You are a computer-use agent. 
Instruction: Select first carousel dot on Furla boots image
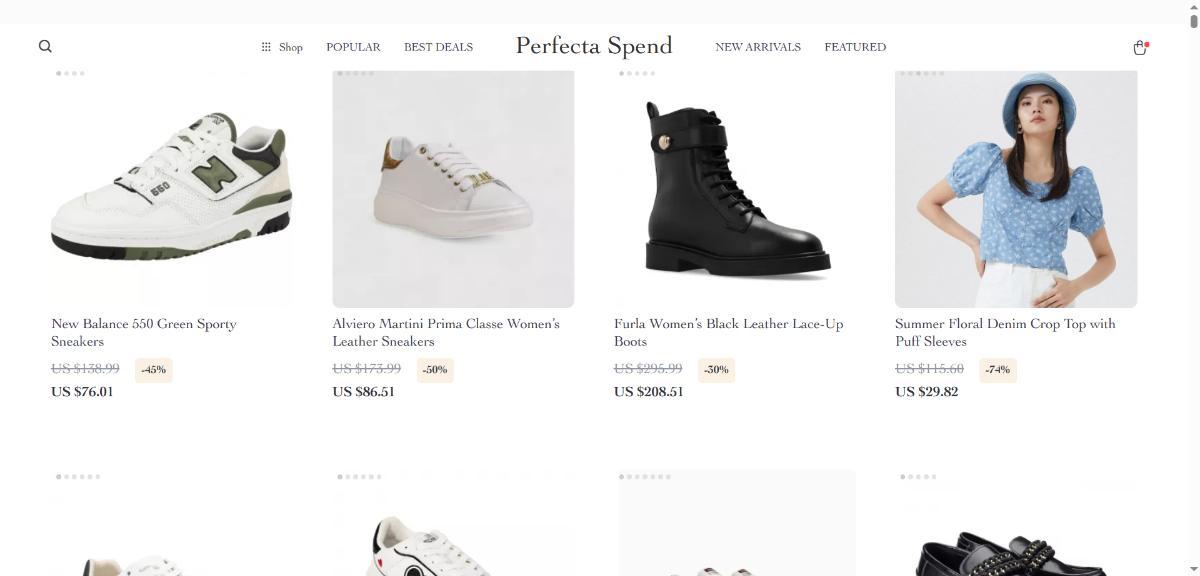pyautogui.click(x=622, y=73)
